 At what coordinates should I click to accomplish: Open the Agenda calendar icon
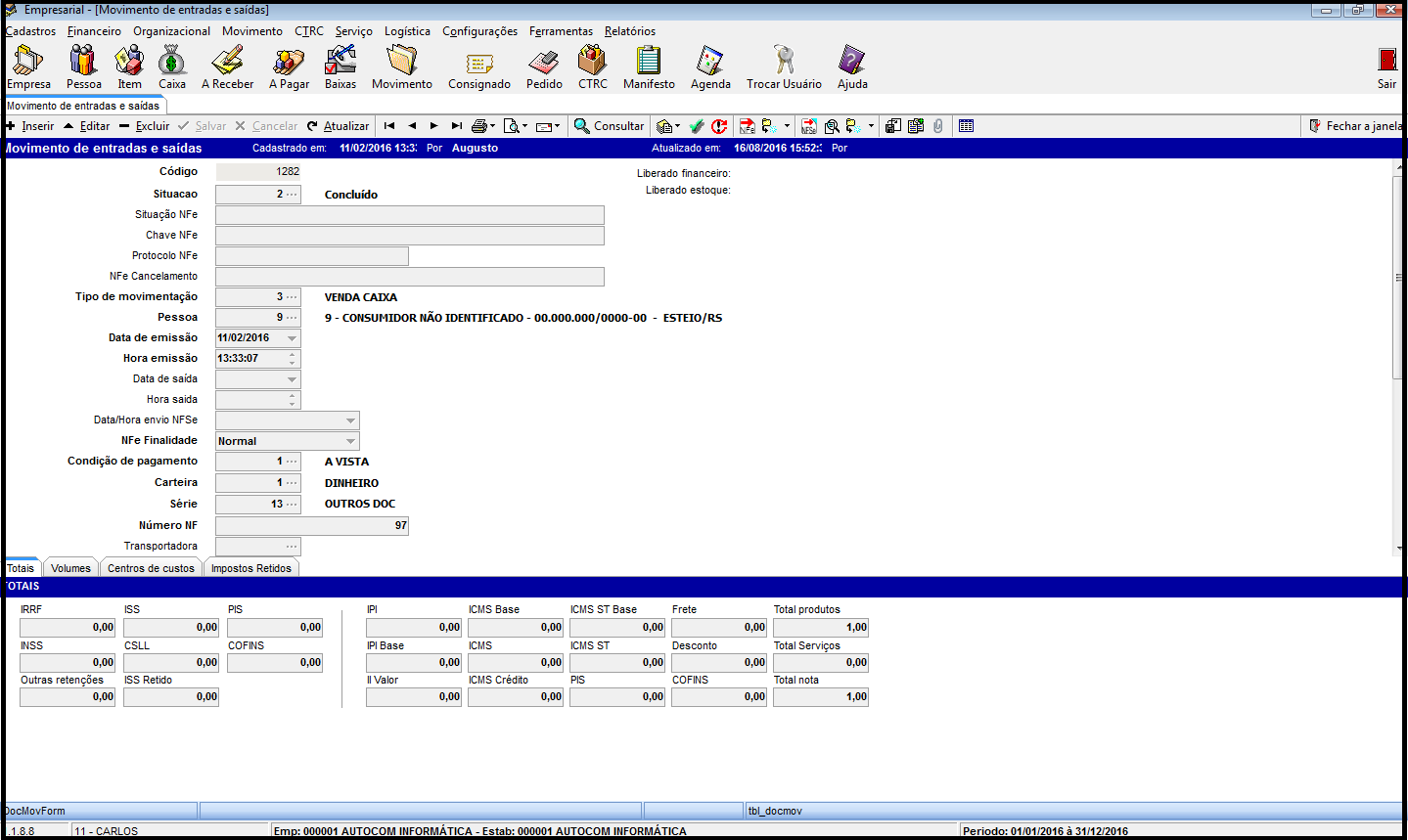click(x=710, y=67)
